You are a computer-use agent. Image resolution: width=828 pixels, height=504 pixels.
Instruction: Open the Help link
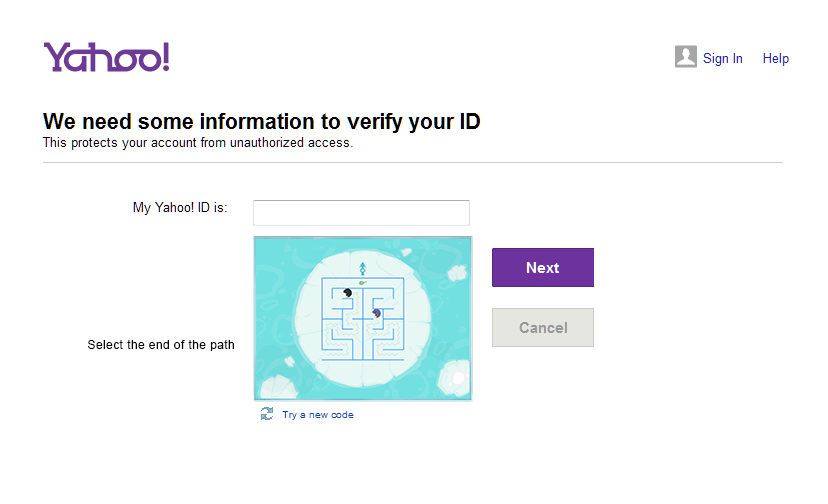775,58
